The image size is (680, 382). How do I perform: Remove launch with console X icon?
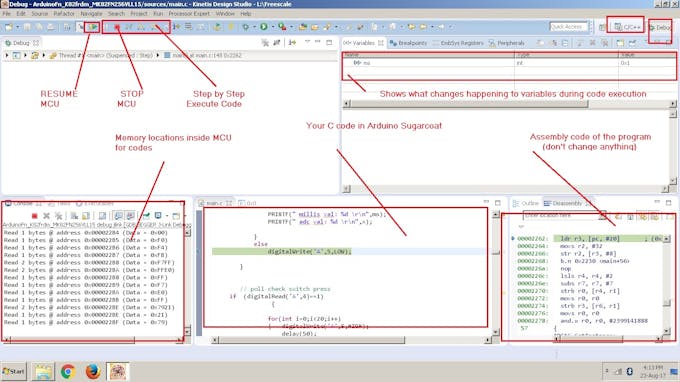46,215
